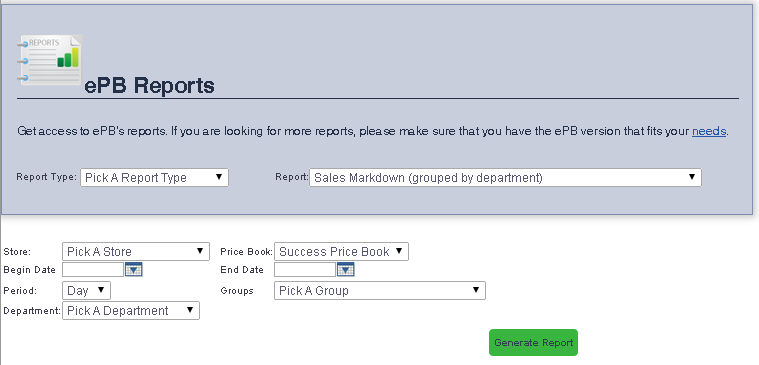This screenshot has width=759, height=365.
Task: Open the Pick A Department dropdown
Action: coord(131,311)
